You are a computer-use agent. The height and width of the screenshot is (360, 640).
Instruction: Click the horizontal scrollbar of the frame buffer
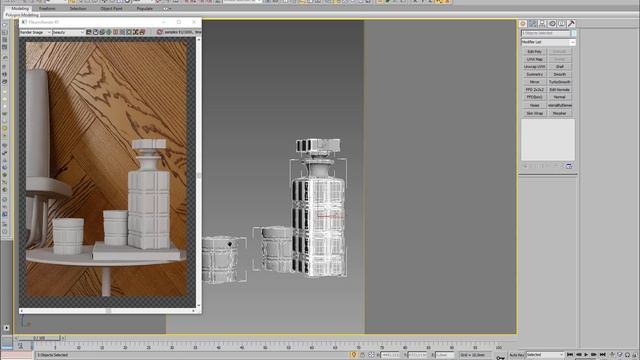coord(108,311)
